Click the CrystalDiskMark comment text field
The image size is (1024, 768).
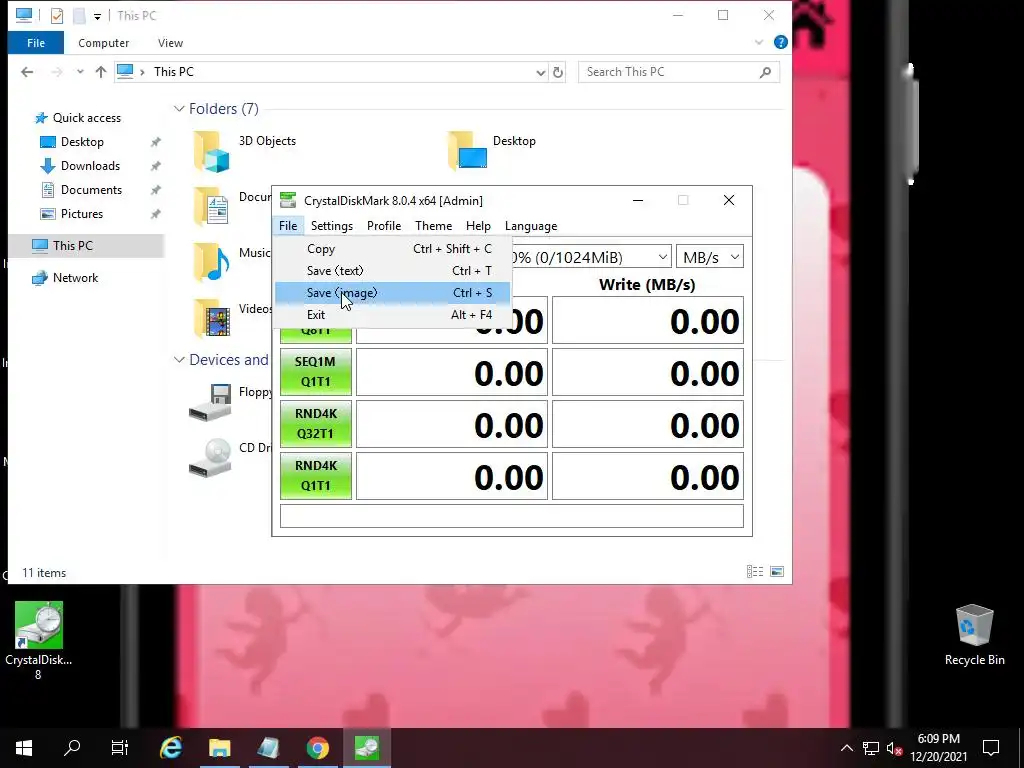tap(511, 516)
